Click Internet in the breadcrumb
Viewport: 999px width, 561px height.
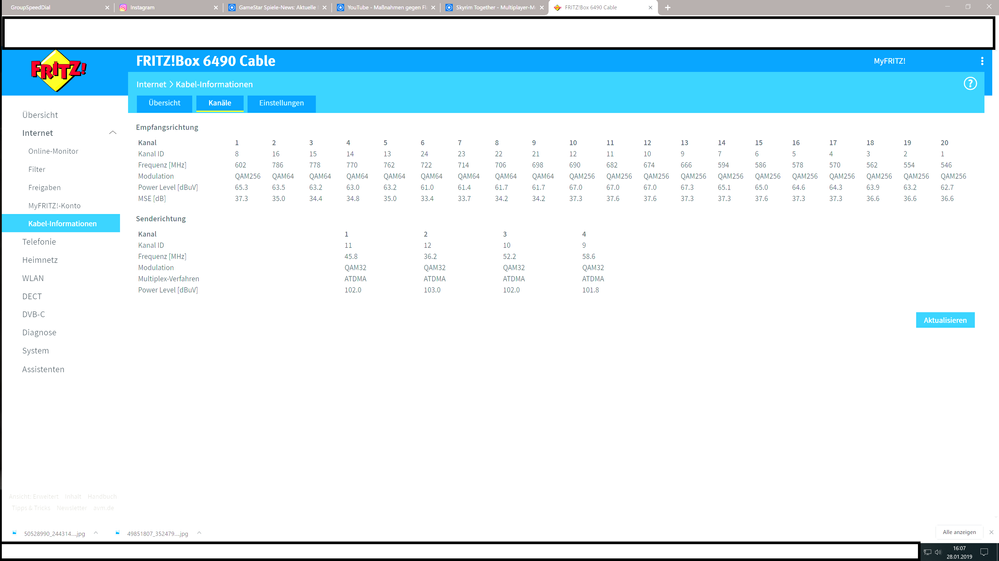pyautogui.click(x=151, y=84)
